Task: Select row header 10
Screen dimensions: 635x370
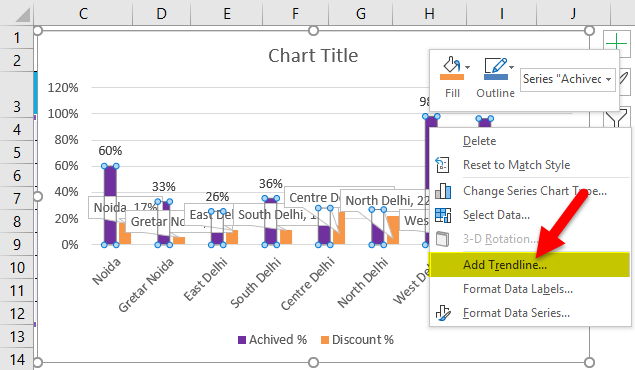Action: [17, 268]
